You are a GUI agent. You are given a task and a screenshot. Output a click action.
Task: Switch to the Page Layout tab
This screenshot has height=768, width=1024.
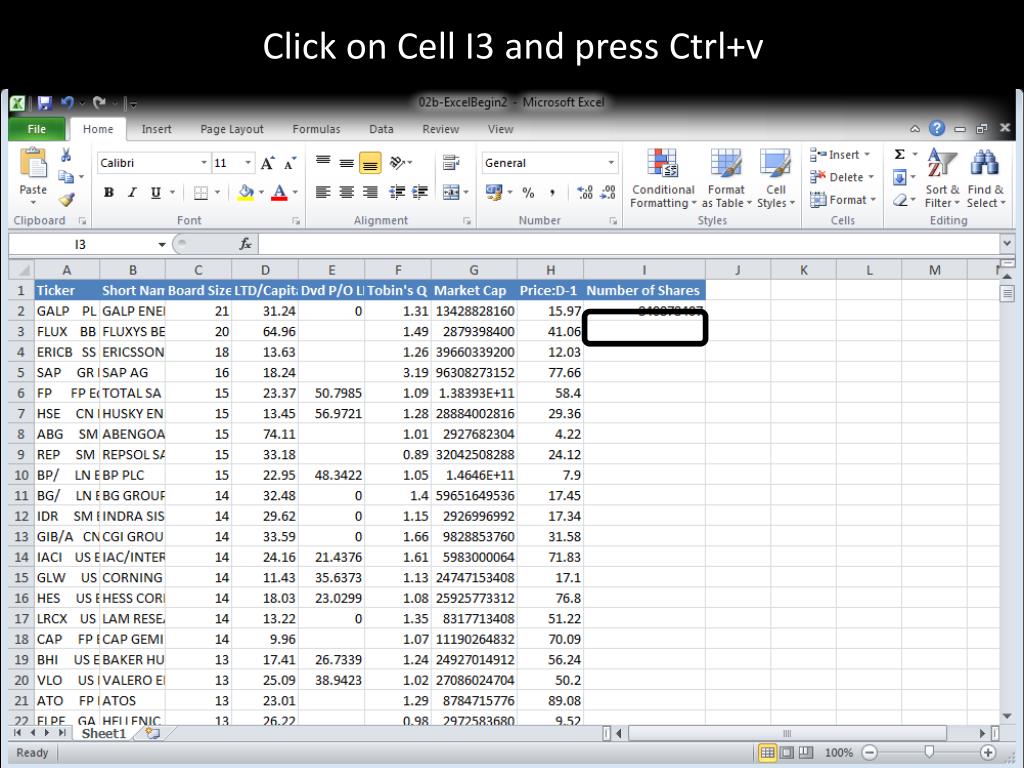pyautogui.click(x=232, y=129)
